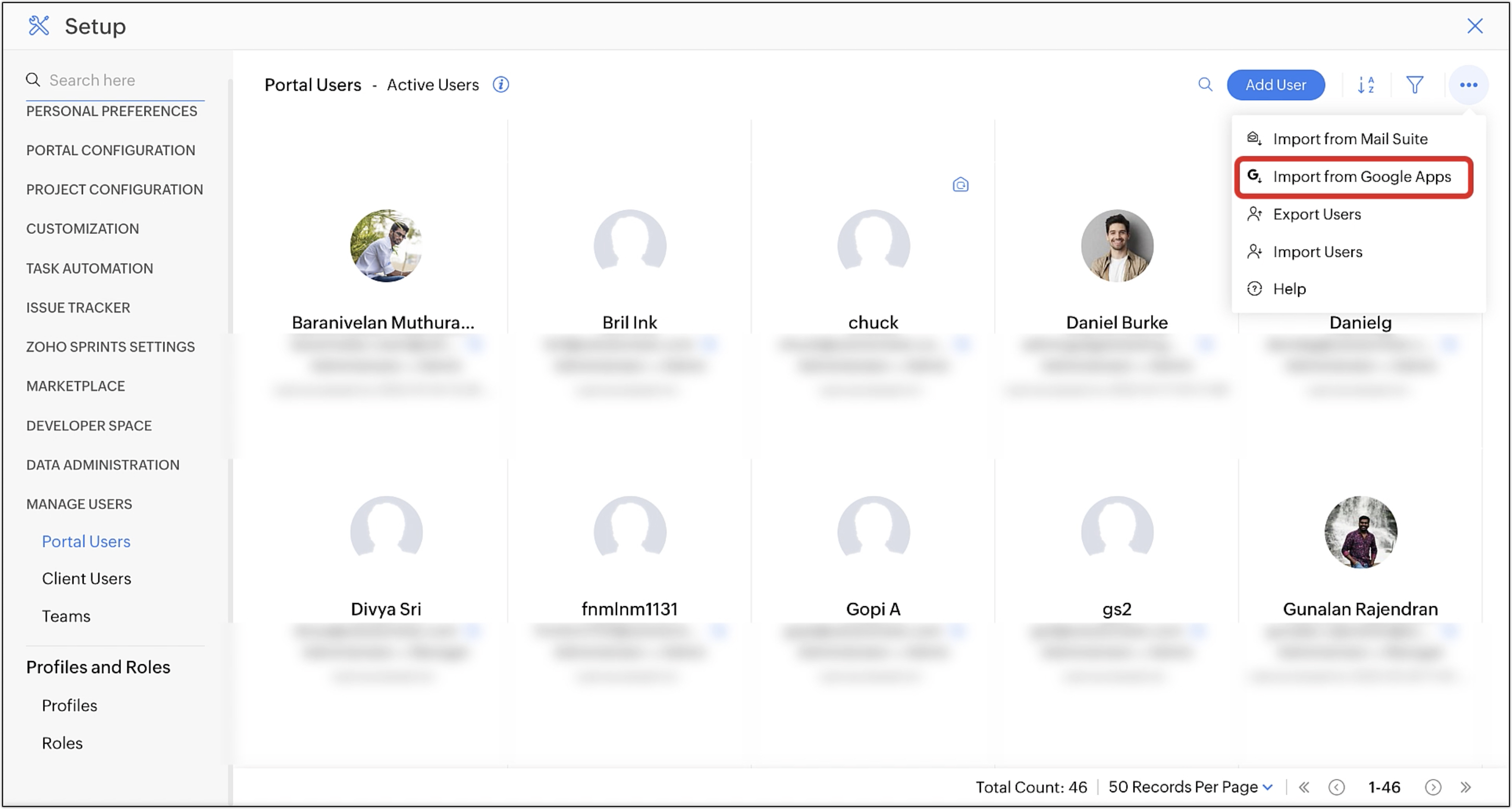Jump to first page double arrow

pyautogui.click(x=1303, y=787)
